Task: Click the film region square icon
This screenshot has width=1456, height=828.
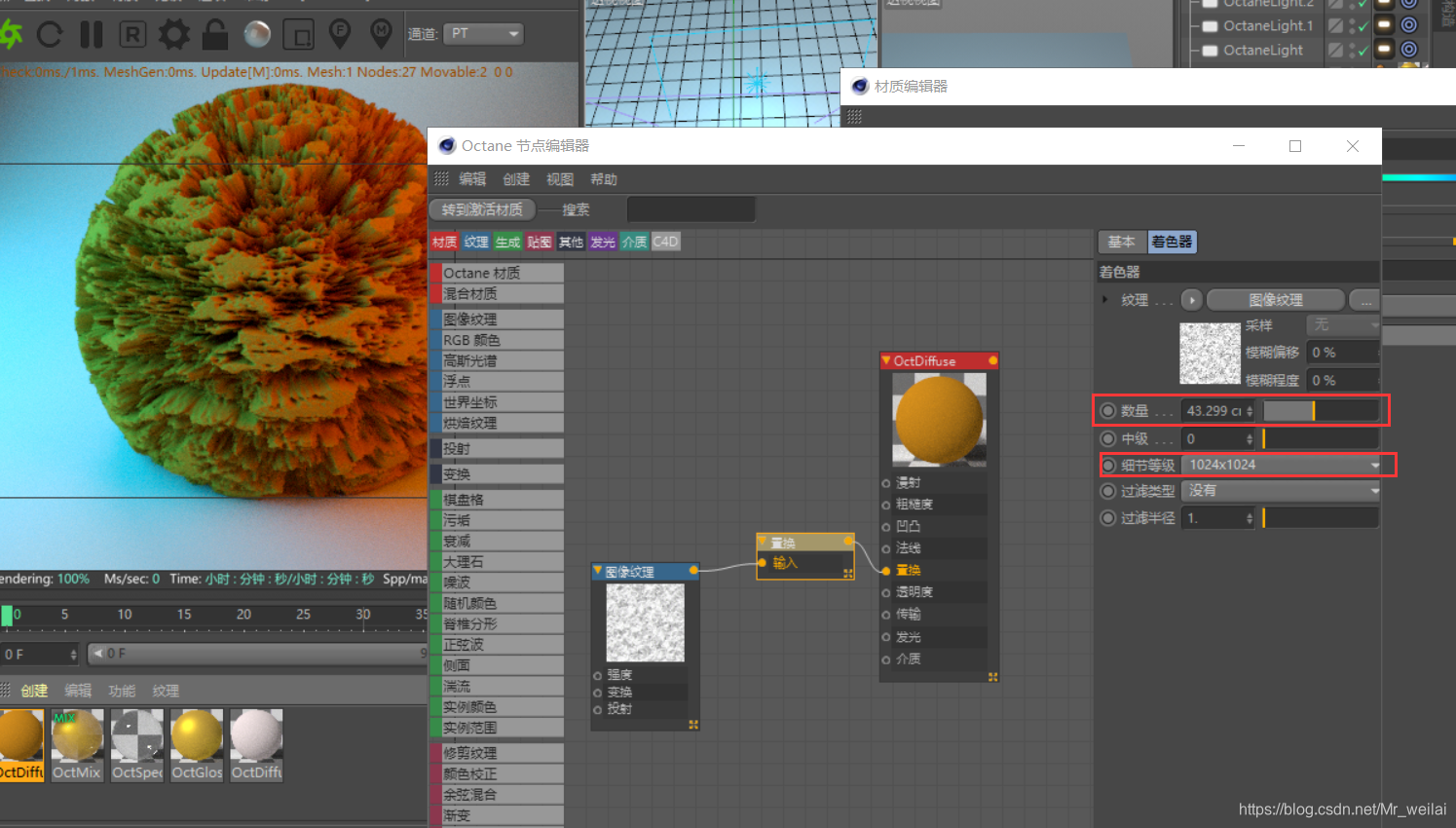Action: point(298,35)
